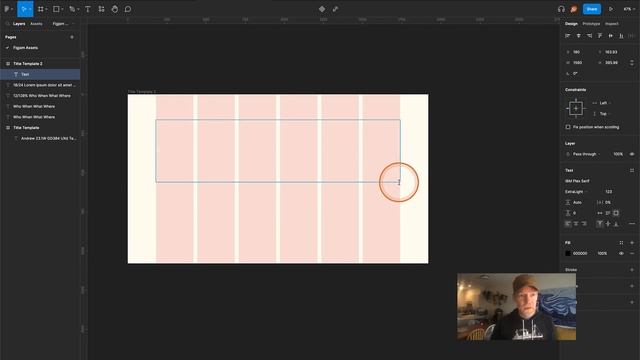The height and width of the screenshot is (360, 640).
Task: Set text align right
Action: (584, 224)
